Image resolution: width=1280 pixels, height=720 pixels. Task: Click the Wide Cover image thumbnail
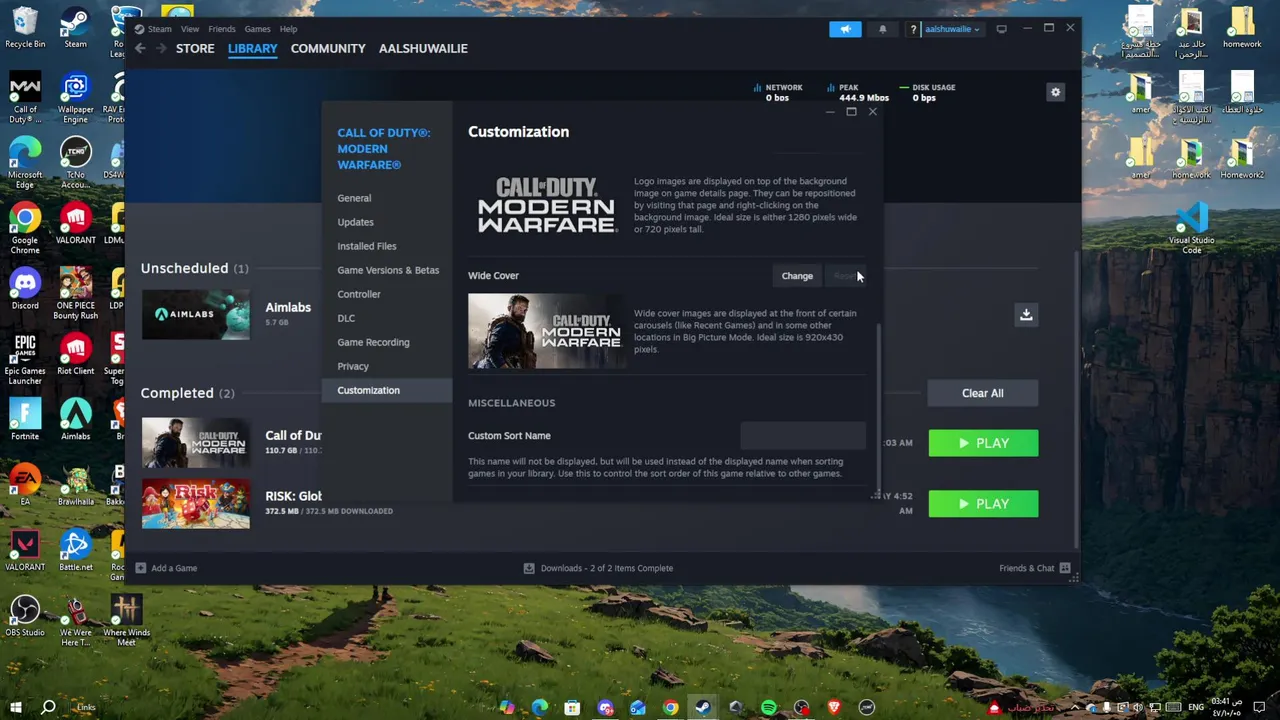click(546, 331)
